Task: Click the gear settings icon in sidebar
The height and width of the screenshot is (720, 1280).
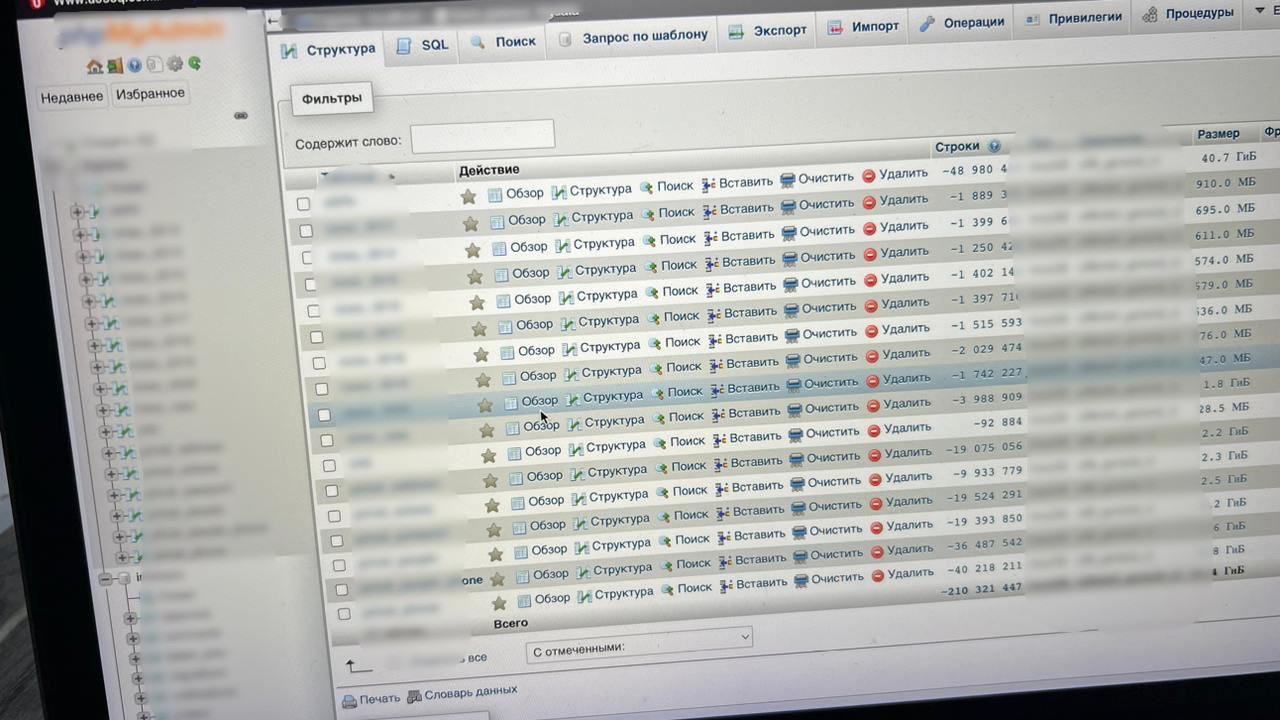Action: click(x=175, y=64)
